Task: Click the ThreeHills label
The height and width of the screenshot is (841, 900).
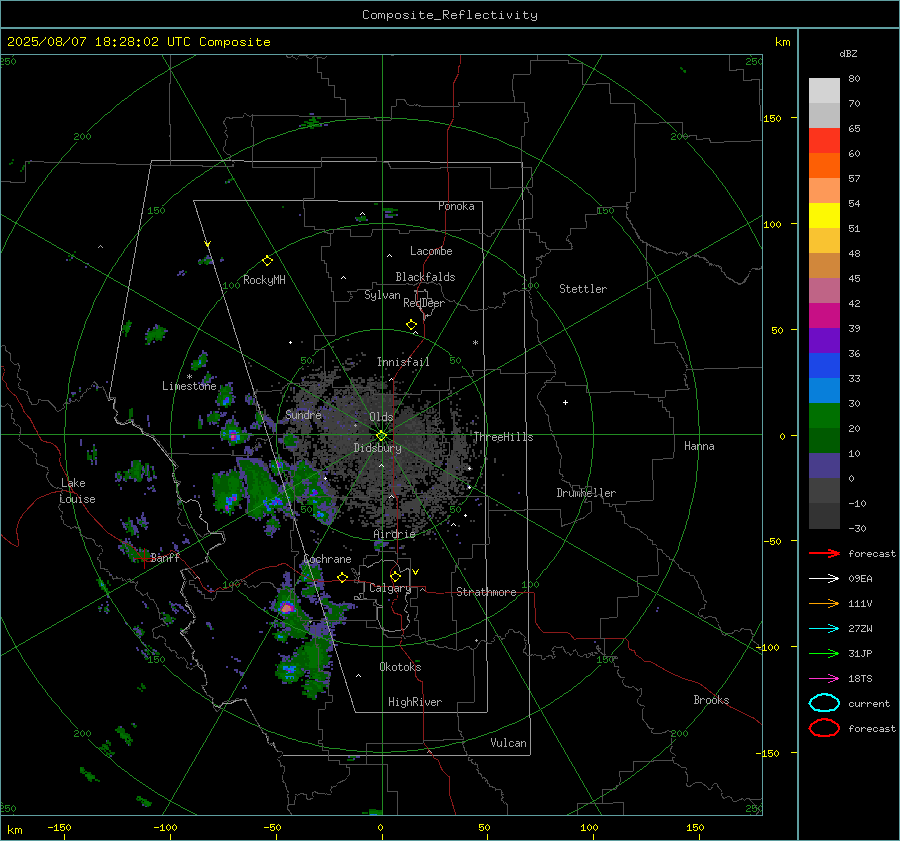Action: click(x=503, y=437)
